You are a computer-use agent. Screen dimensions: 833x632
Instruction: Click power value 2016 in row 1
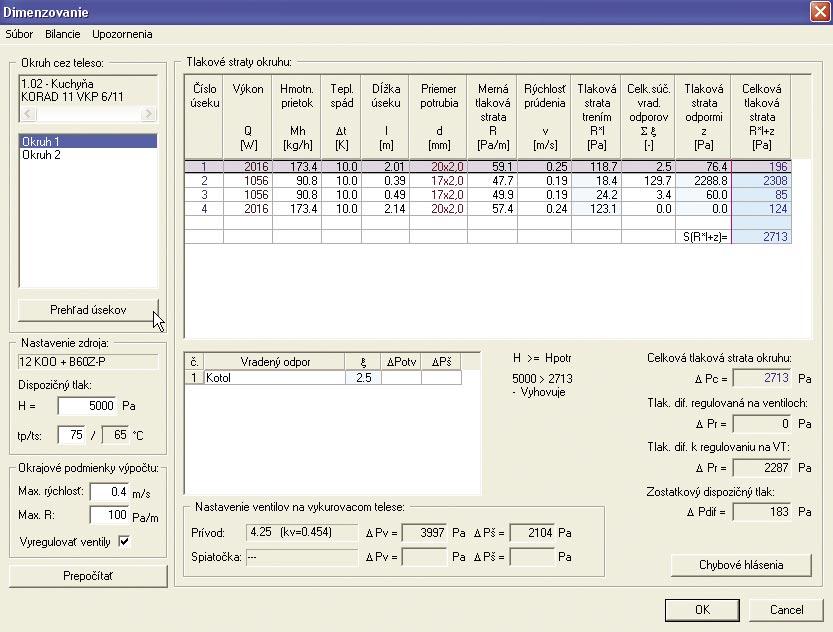point(248,167)
